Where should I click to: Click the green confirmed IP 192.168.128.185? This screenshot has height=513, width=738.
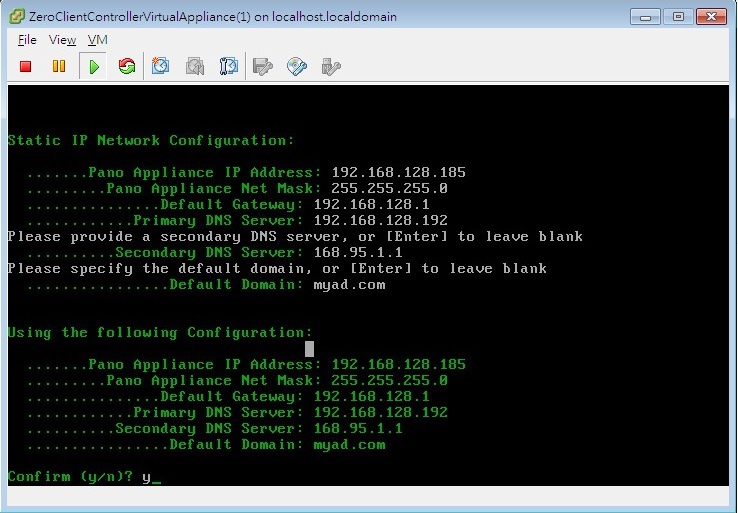[x=399, y=364]
